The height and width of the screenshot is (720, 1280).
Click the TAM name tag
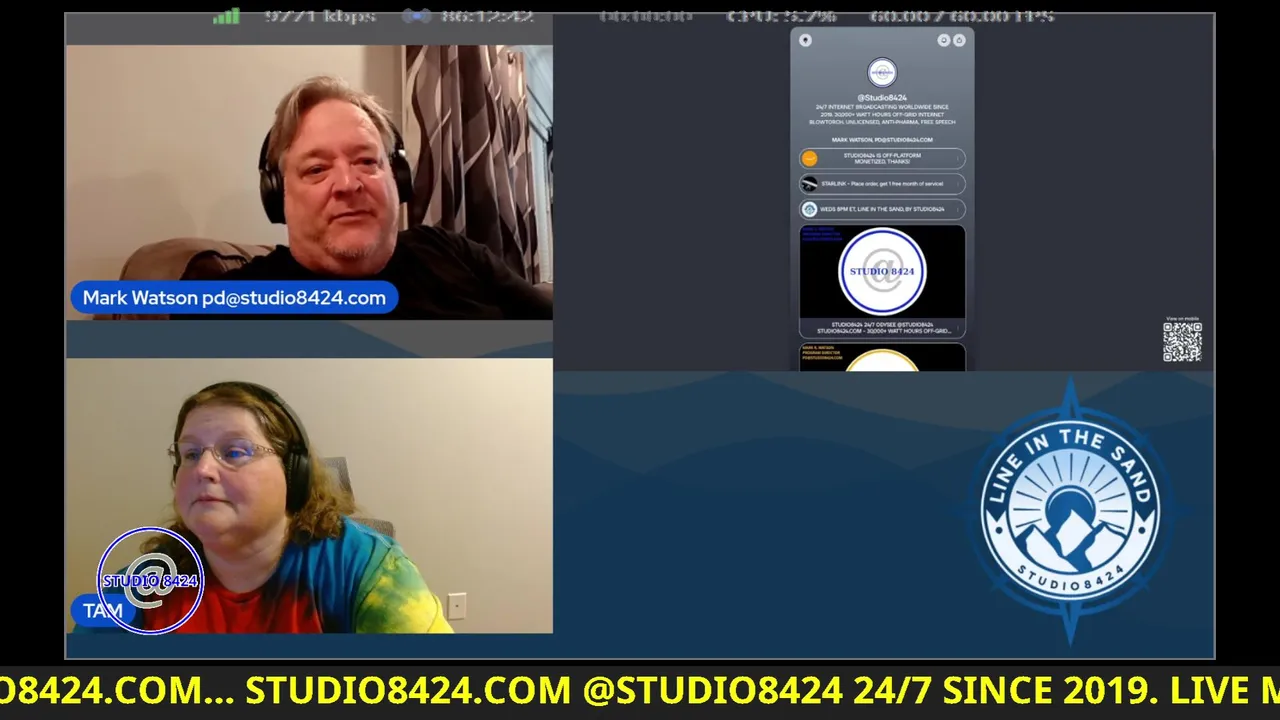102,610
